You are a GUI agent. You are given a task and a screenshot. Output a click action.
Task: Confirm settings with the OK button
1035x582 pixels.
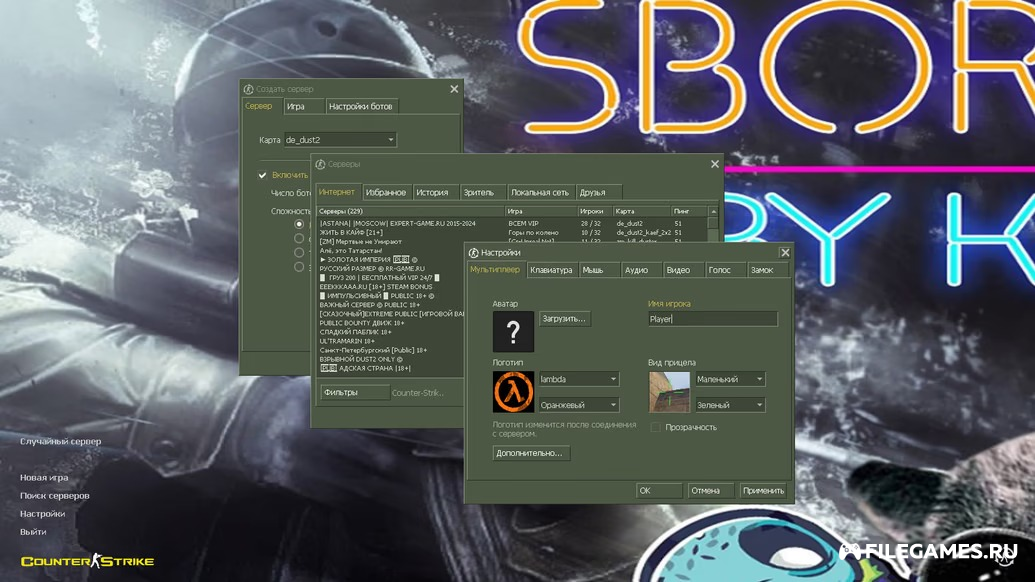click(659, 490)
